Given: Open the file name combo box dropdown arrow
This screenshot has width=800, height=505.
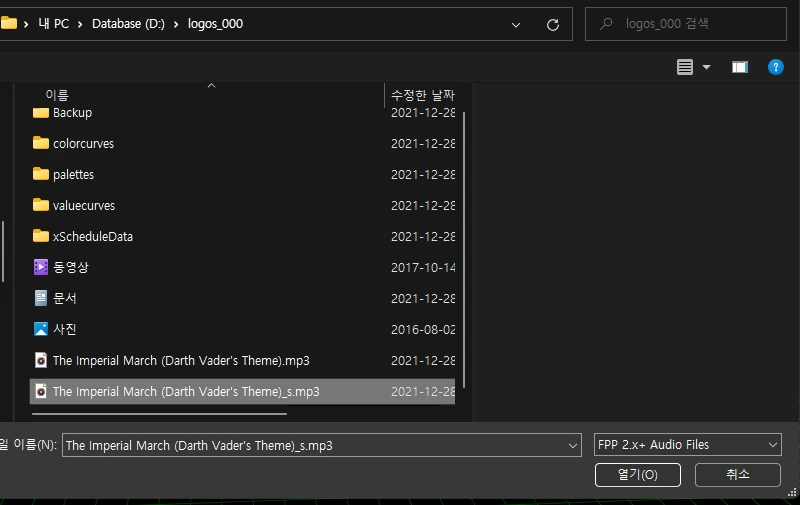Looking at the screenshot, I should click(x=573, y=445).
